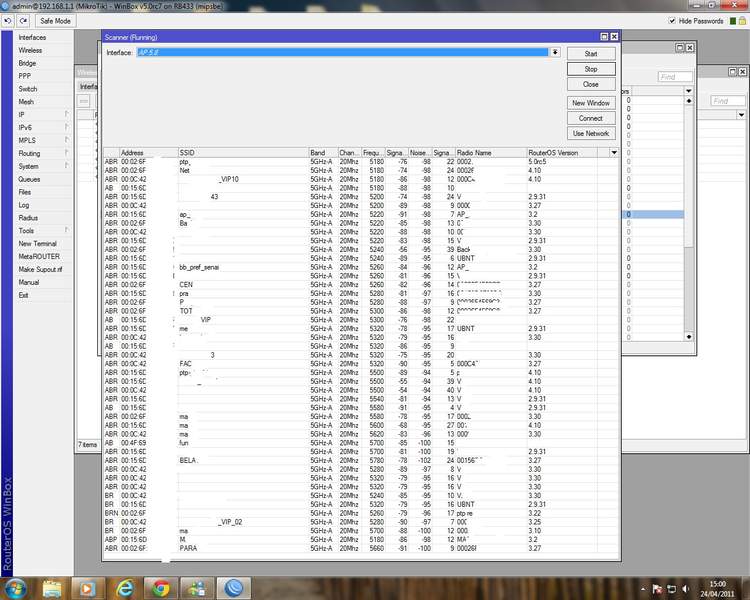Image resolution: width=750 pixels, height=600 pixels.
Task: Open Windows Media Player from taskbar
Action: pyautogui.click(x=88, y=588)
